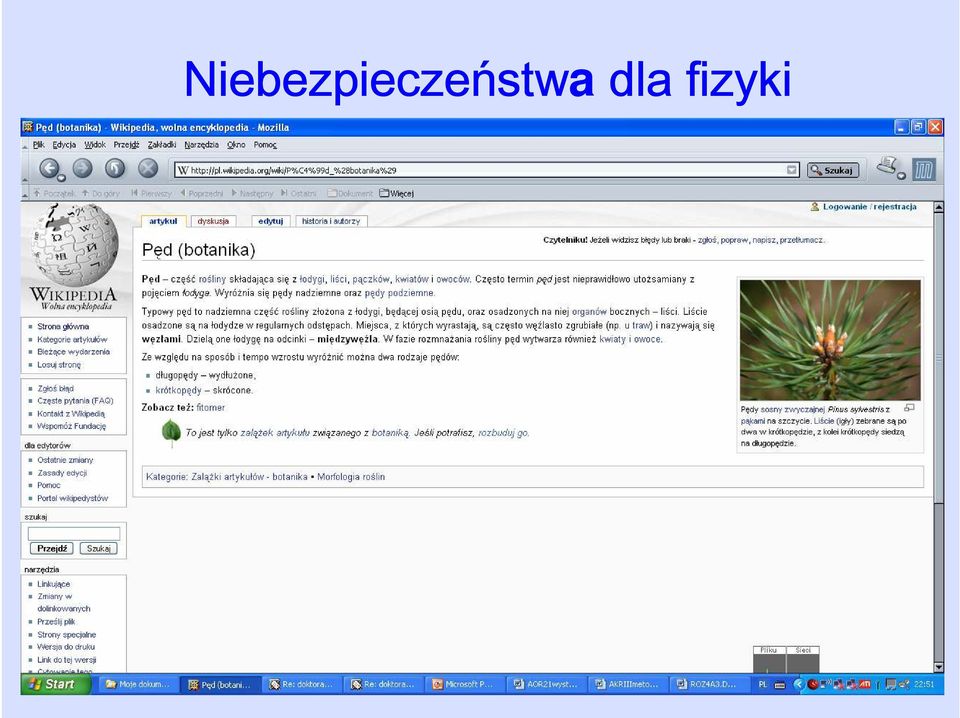Open the URL history dropdown arrow
Screen dimensions: 960x718
point(792,170)
